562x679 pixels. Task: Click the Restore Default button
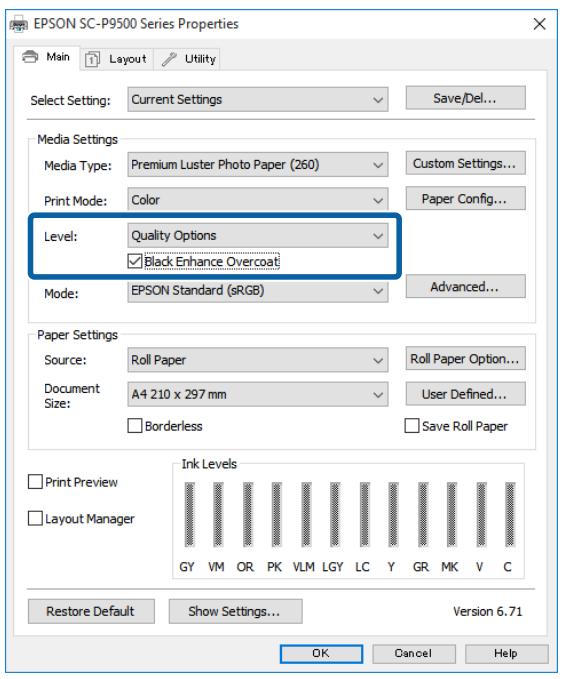91,611
